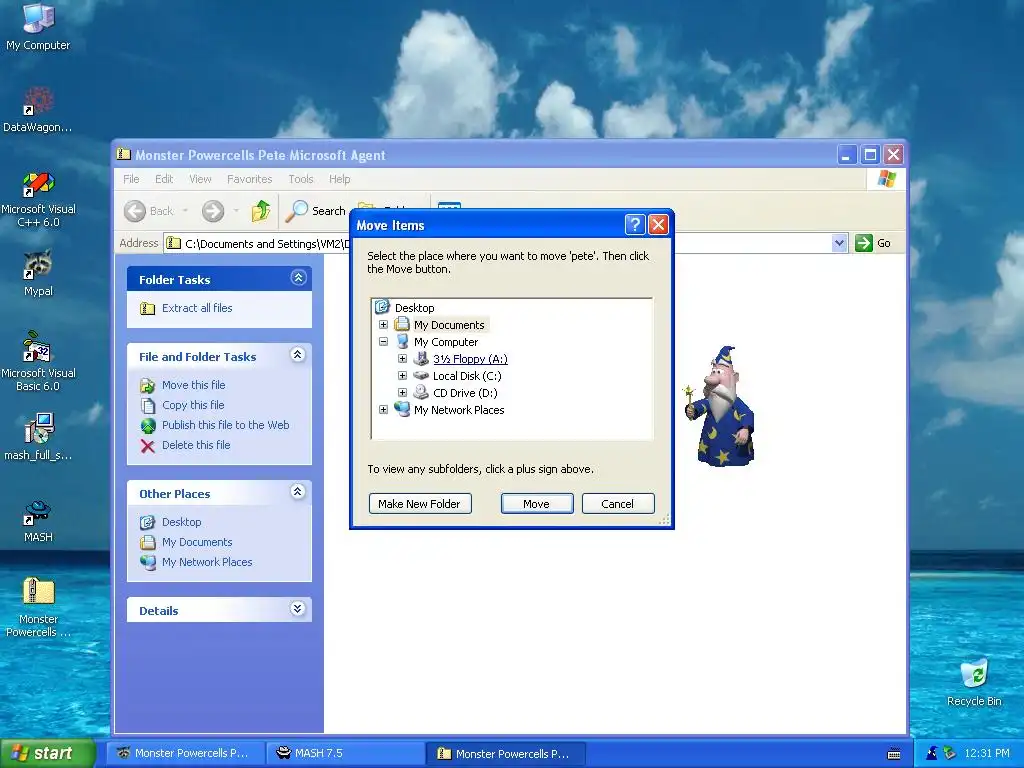1024x768 pixels.
Task: Expand My Documents tree node
Action: [383, 325]
